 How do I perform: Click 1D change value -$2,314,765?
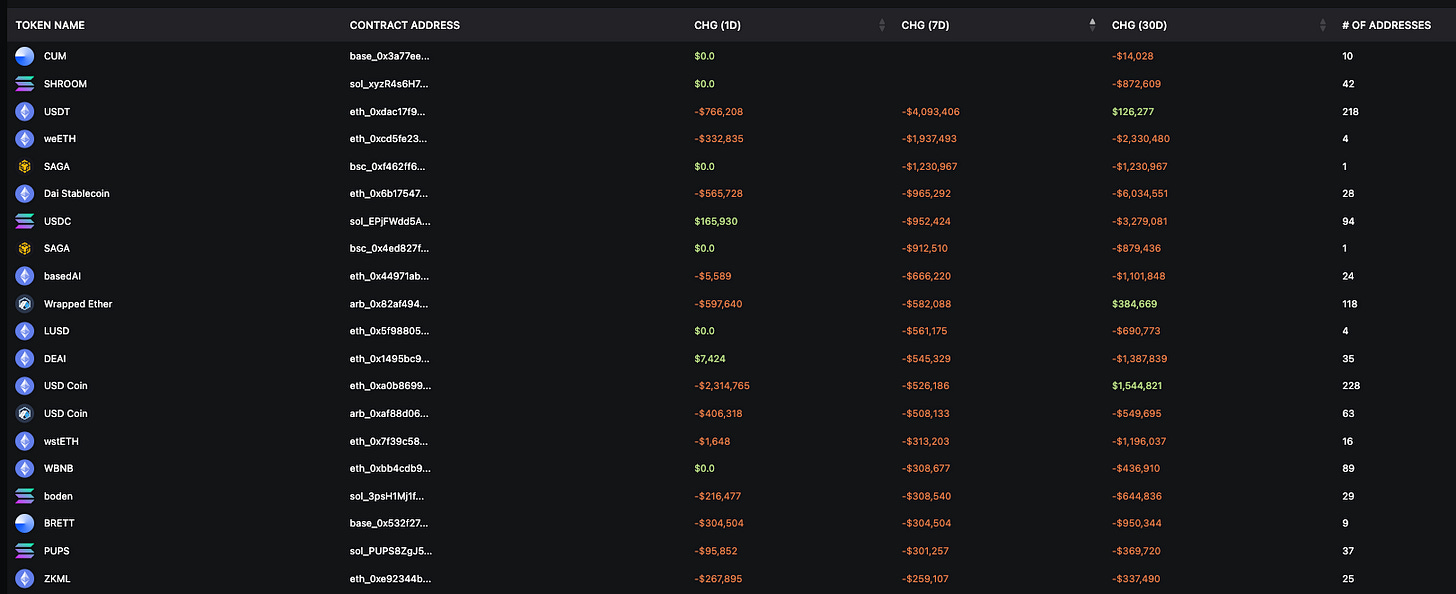tap(722, 386)
